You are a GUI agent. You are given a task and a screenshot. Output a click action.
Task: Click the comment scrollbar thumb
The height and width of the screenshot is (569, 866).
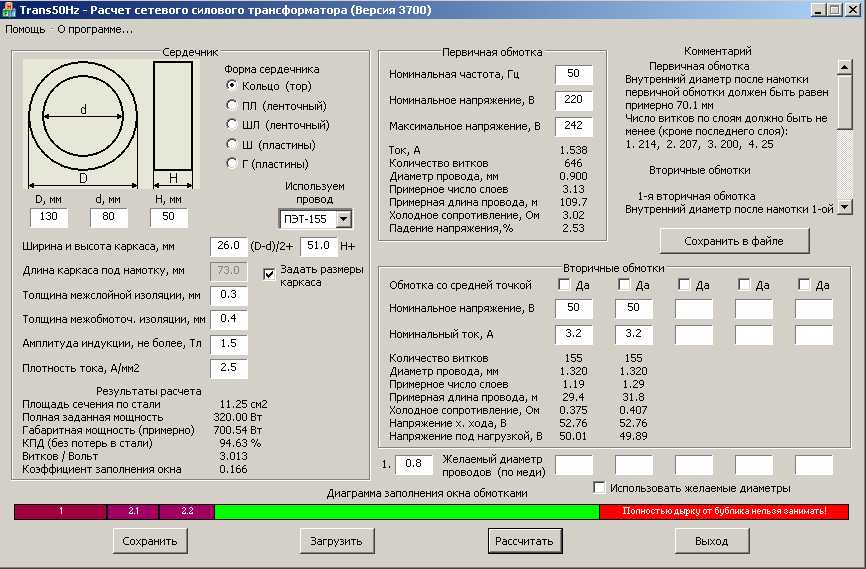(844, 102)
